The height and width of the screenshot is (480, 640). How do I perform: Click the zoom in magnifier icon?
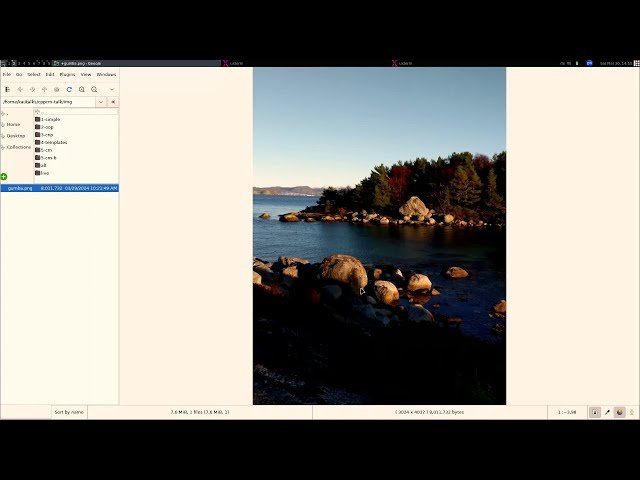(82, 89)
